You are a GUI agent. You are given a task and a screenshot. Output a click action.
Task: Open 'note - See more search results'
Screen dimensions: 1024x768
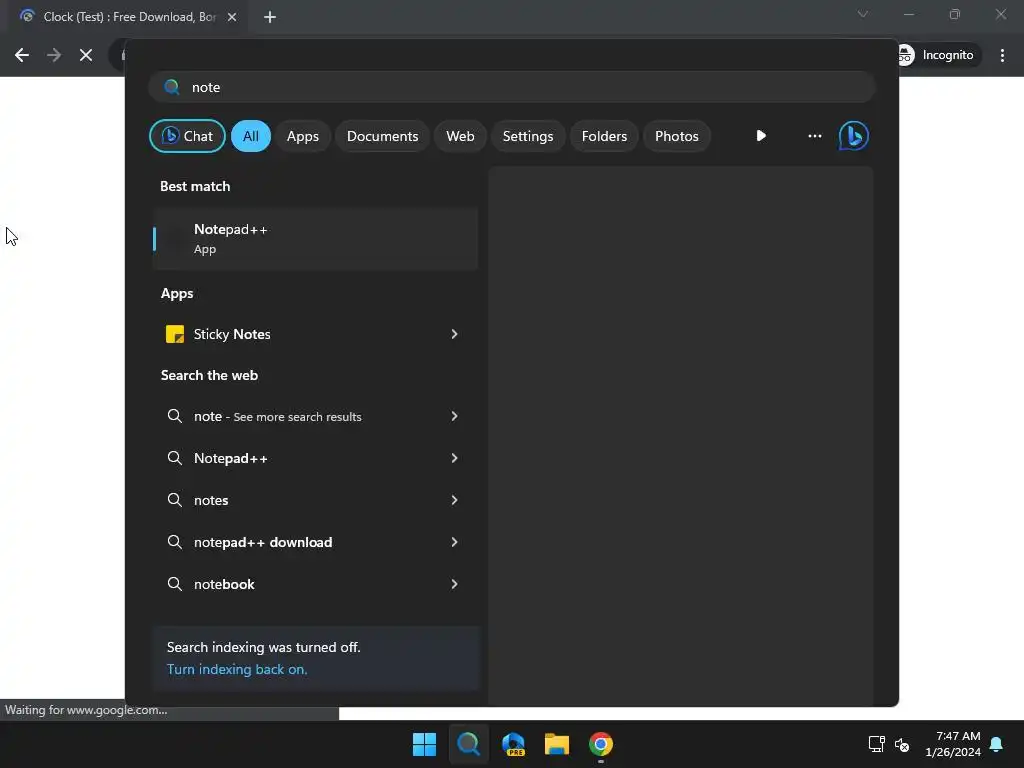tap(315, 416)
